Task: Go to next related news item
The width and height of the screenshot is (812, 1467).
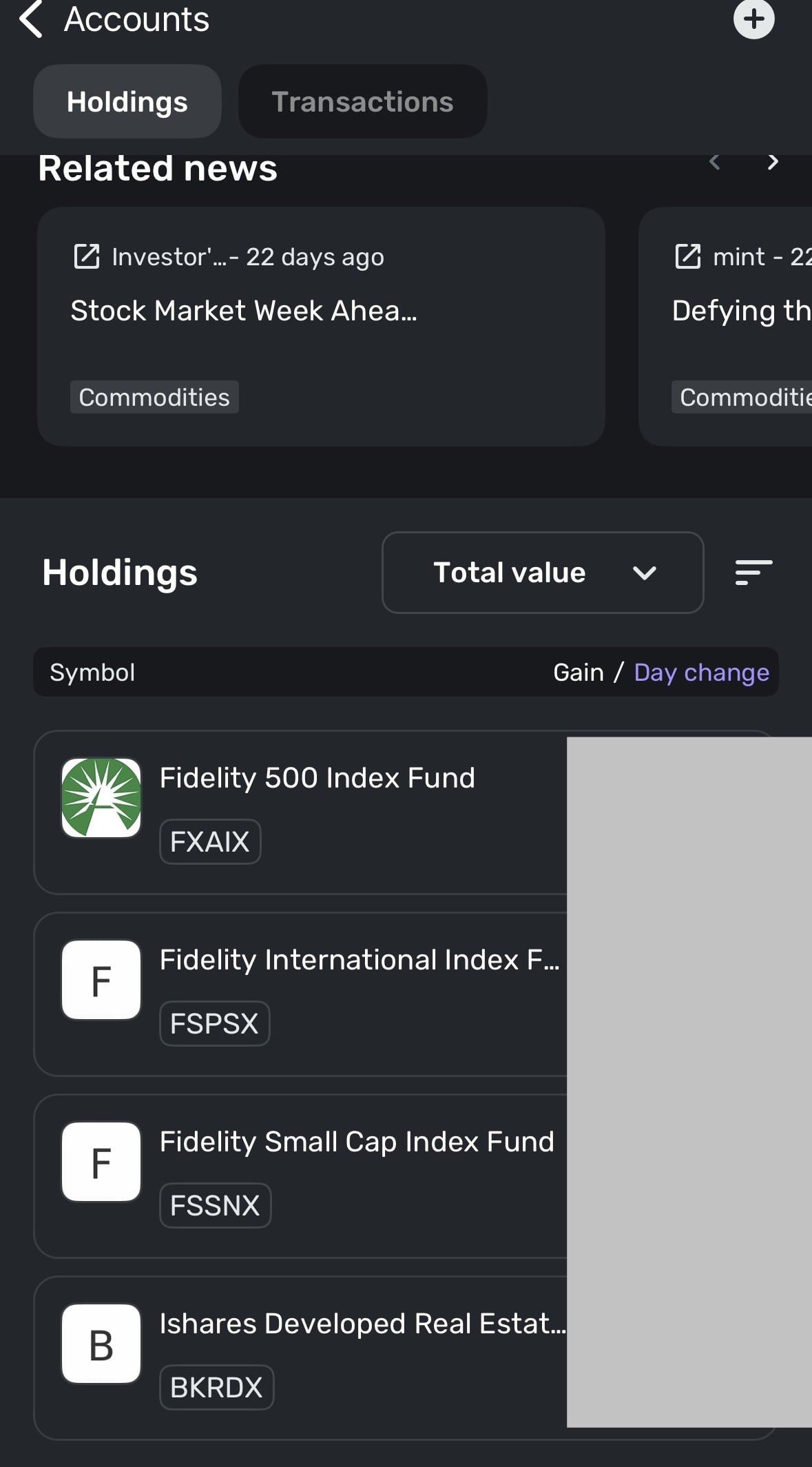Action: (x=773, y=162)
